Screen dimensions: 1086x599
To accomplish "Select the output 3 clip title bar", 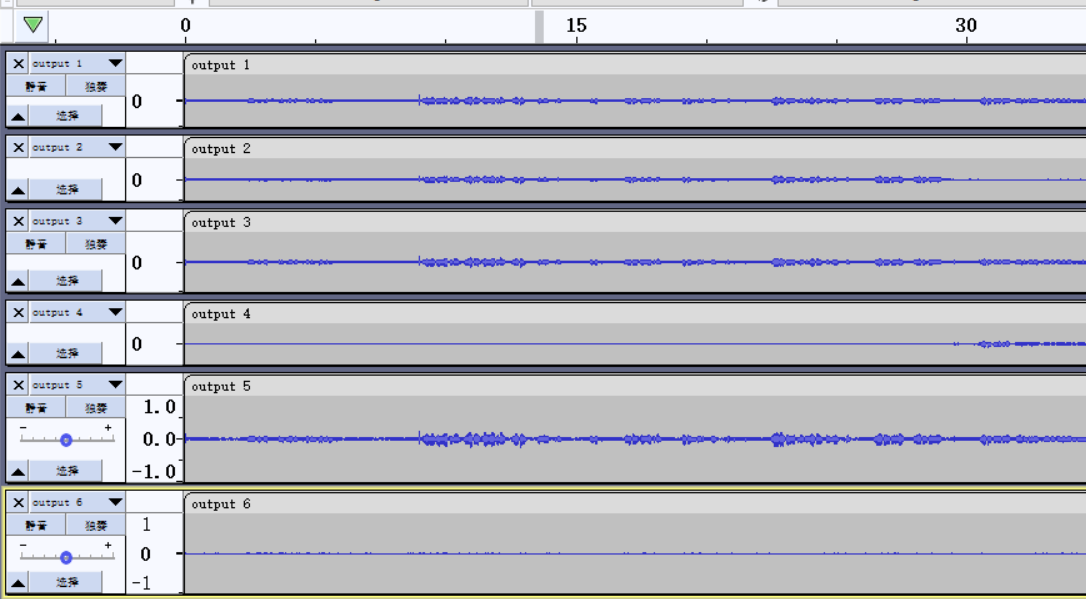I will [635, 223].
